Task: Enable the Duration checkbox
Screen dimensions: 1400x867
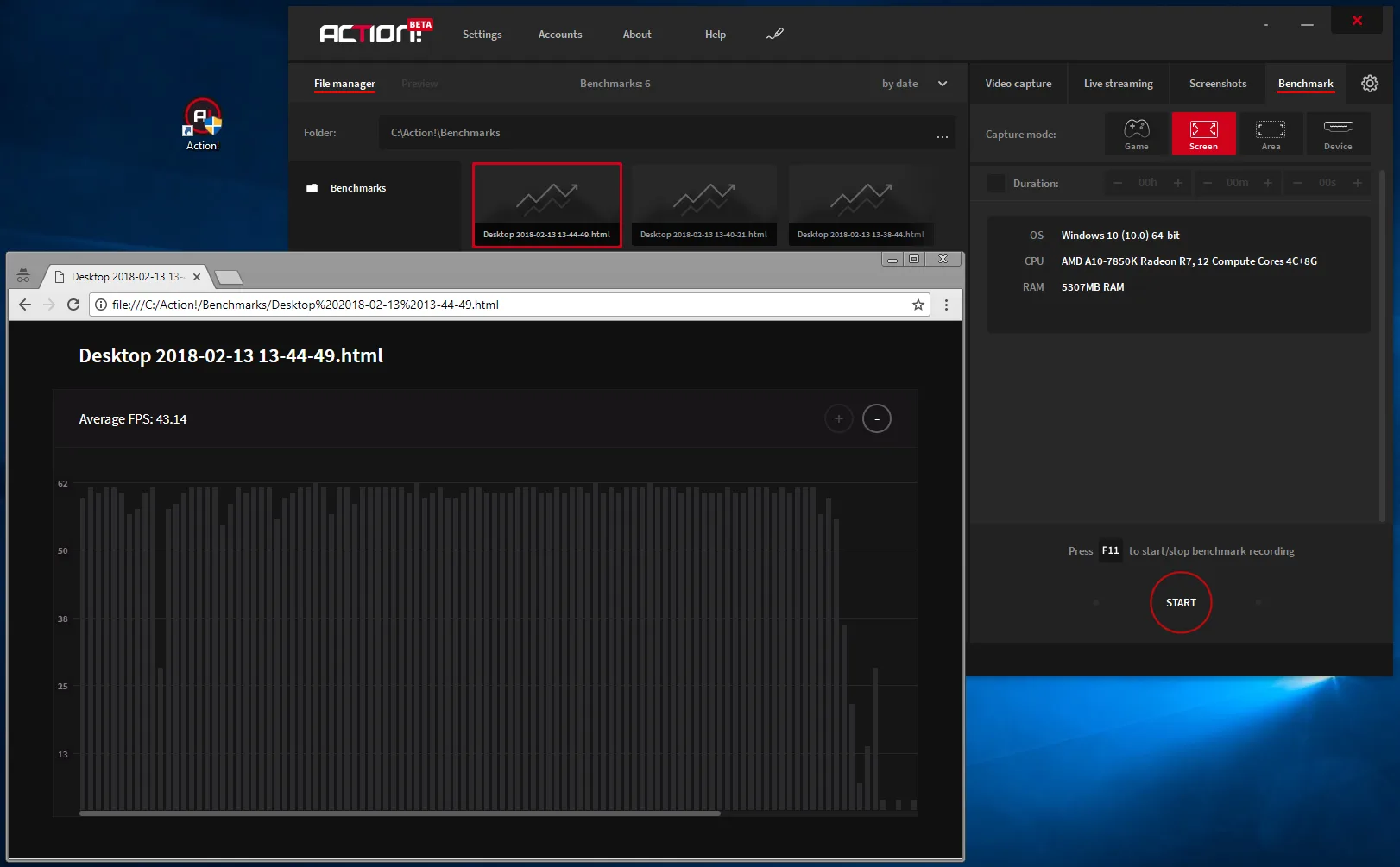Action: tap(996, 183)
